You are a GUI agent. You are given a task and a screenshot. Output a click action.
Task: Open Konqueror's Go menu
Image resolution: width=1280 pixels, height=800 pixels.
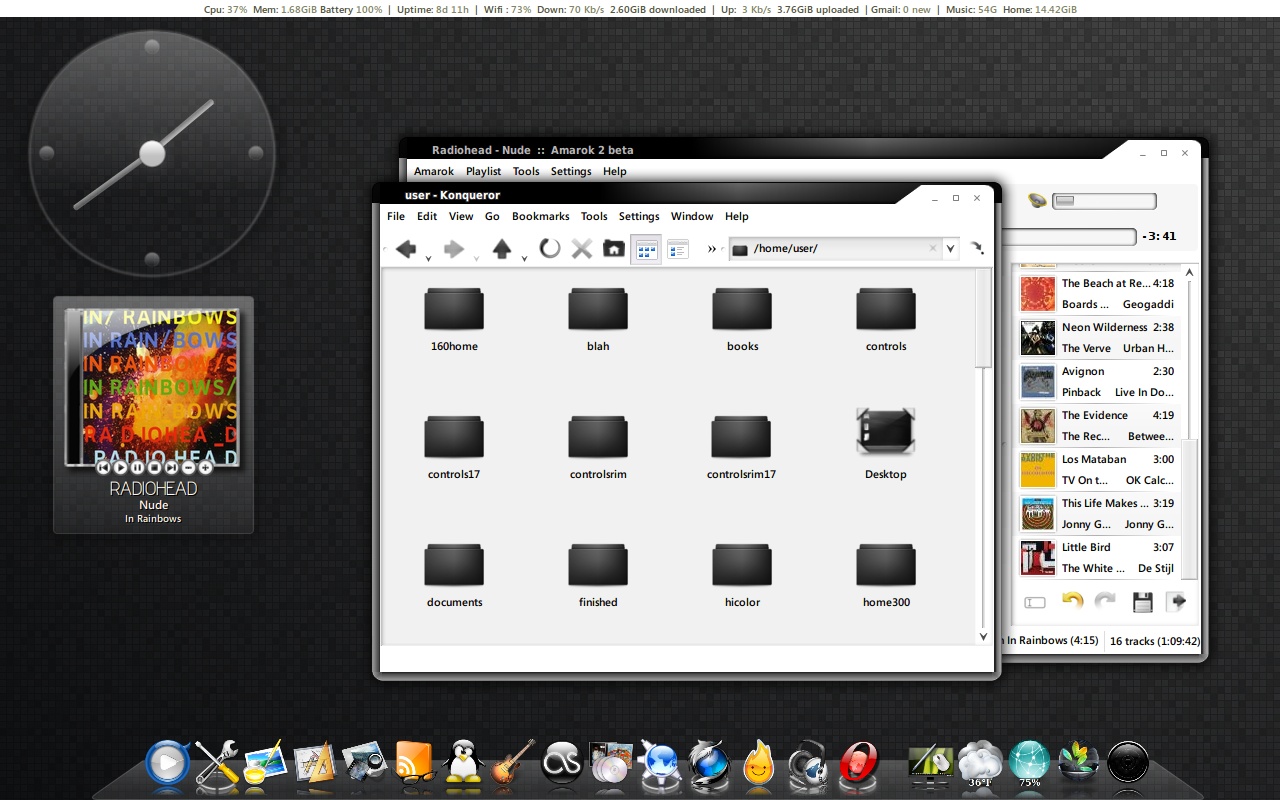(x=492, y=216)
